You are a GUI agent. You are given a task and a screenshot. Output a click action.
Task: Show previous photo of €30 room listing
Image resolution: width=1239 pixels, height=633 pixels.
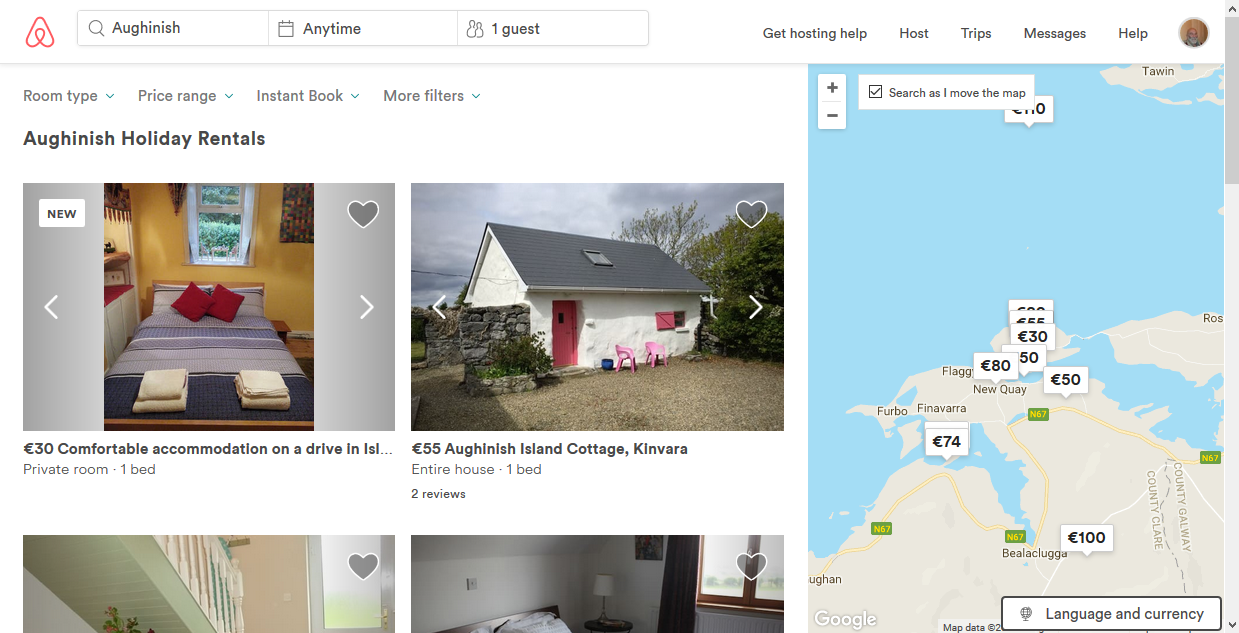pyautogui.click(x=52, y=307)
